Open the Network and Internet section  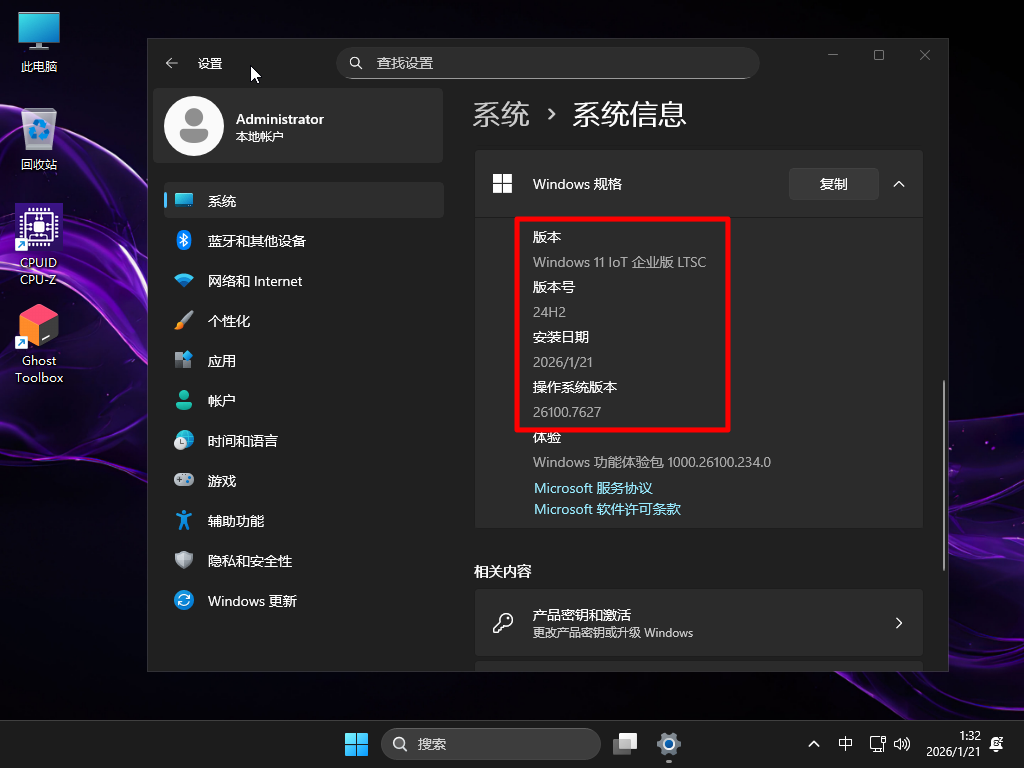[254, 281]
